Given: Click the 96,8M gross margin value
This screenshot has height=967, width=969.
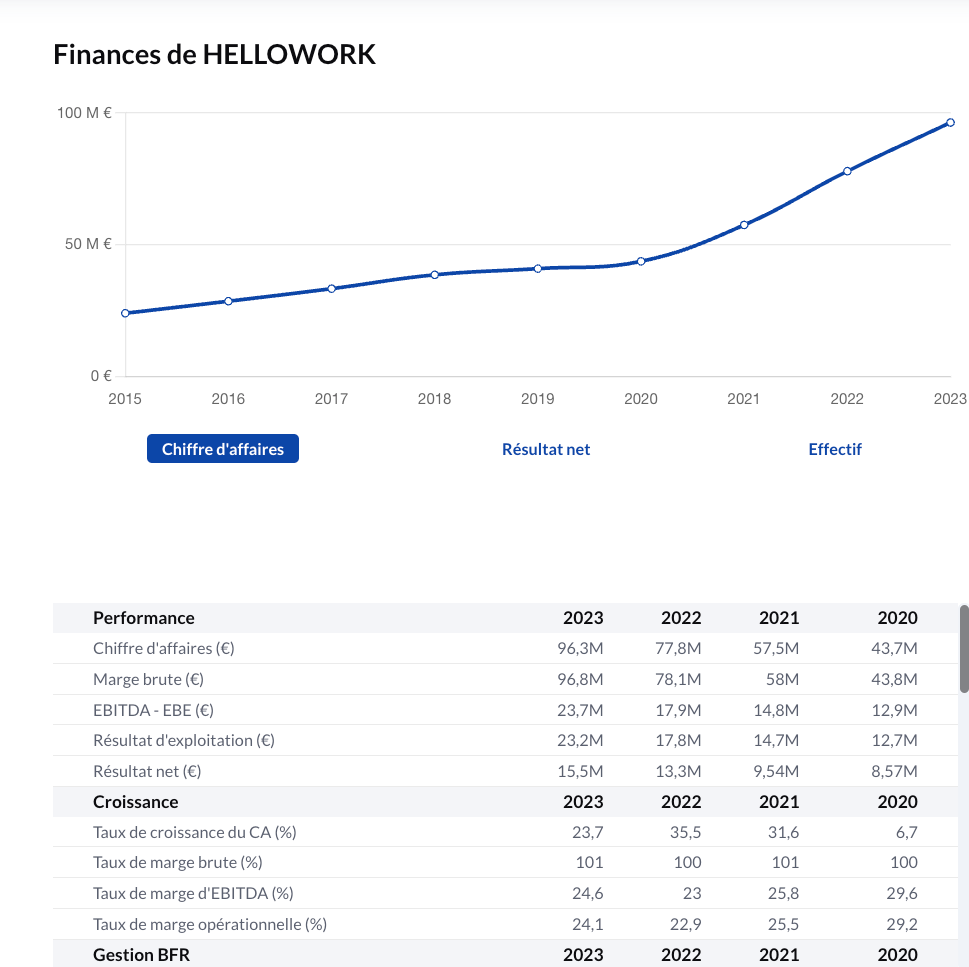Looking at the screenshot, I should coord(580,679).
